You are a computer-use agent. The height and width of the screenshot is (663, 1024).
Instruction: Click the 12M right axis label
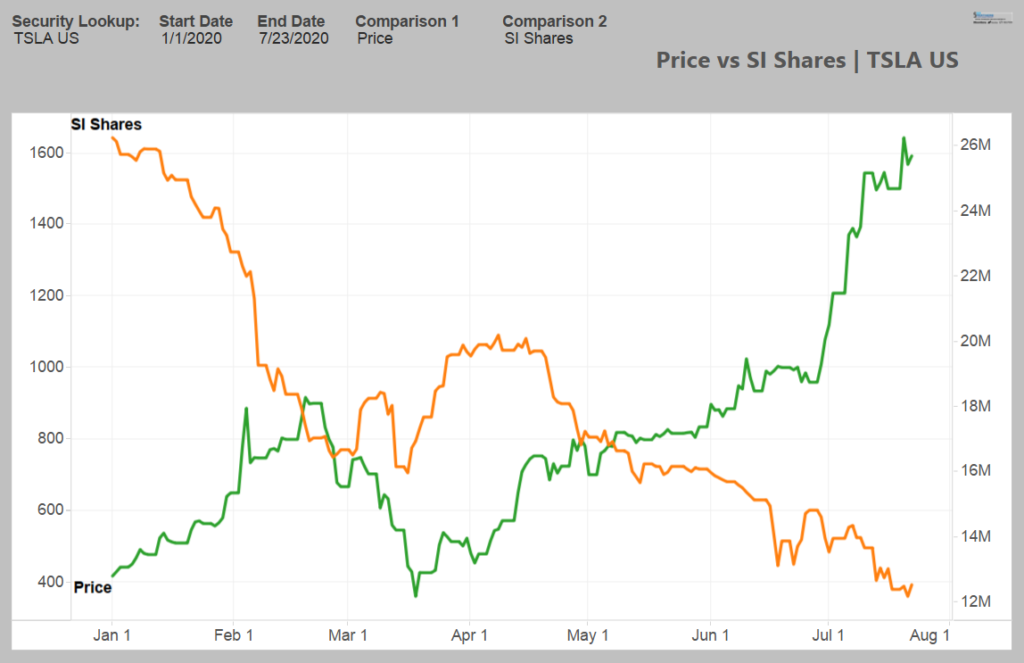point(975,601)
